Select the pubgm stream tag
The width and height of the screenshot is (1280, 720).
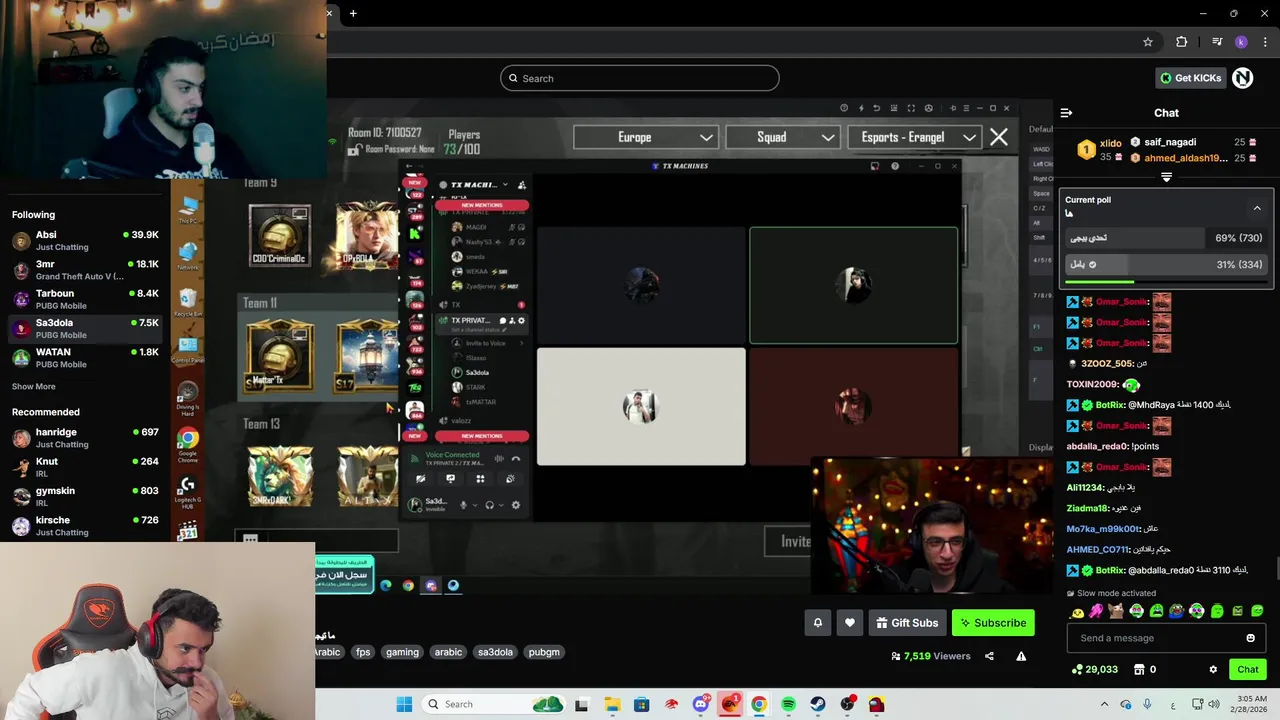click(544, 652)
